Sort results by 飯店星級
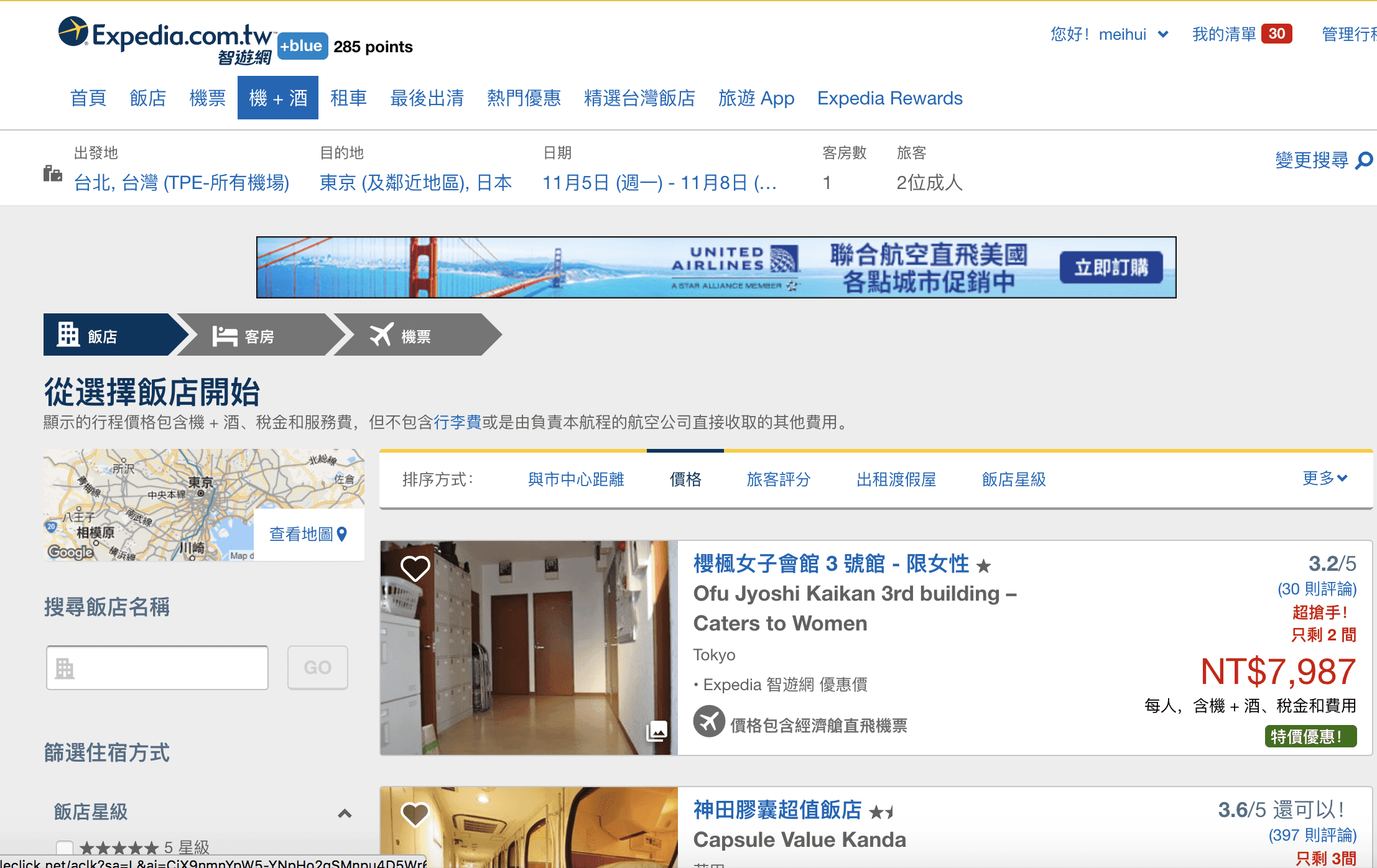Image resolution: width=1377 pixels, height=868 pixels. (x=1014, y=479)
